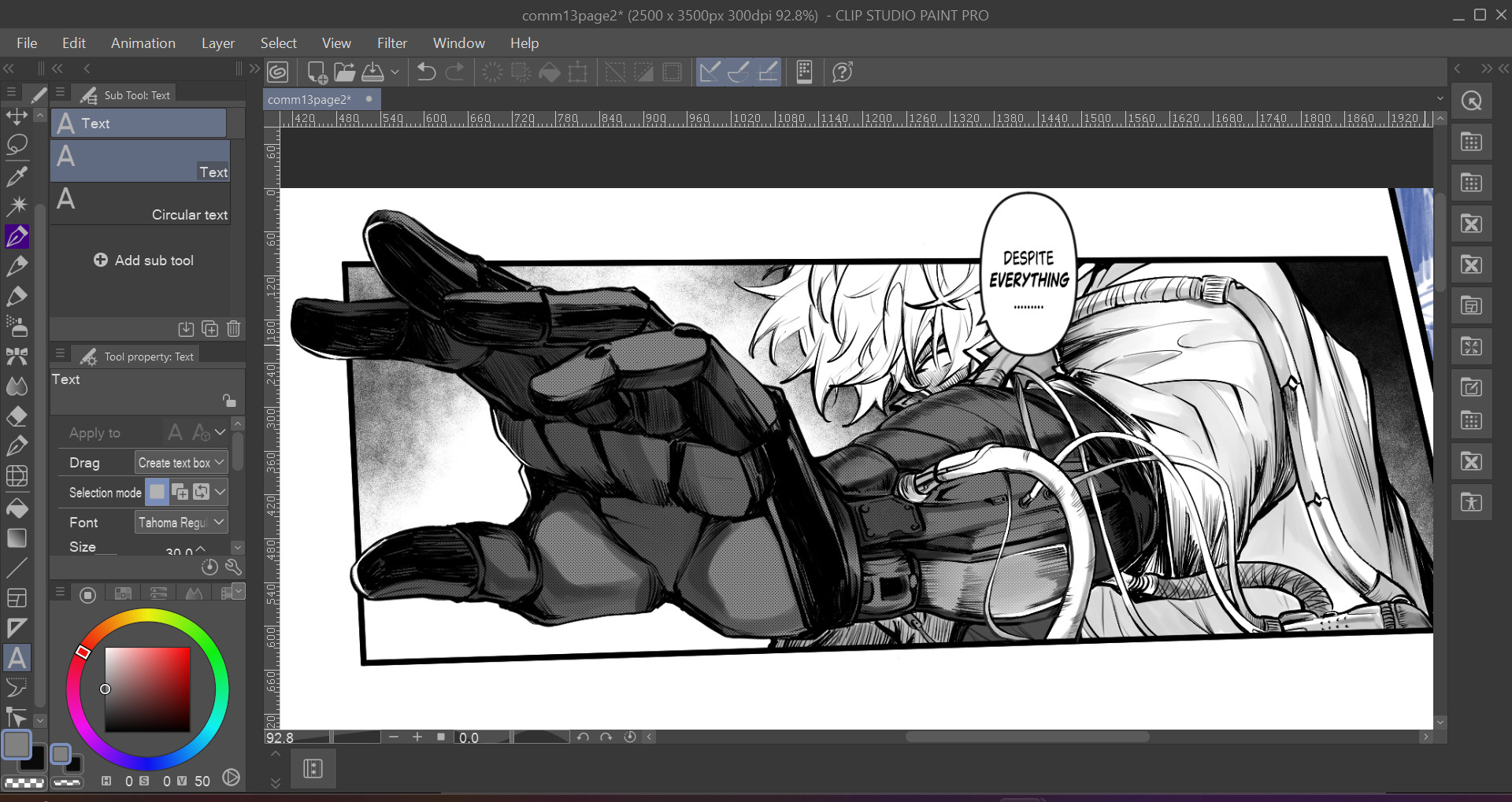1512x802 pixels.
Task: Toggle the tool property lock icon
Action: 229,401
